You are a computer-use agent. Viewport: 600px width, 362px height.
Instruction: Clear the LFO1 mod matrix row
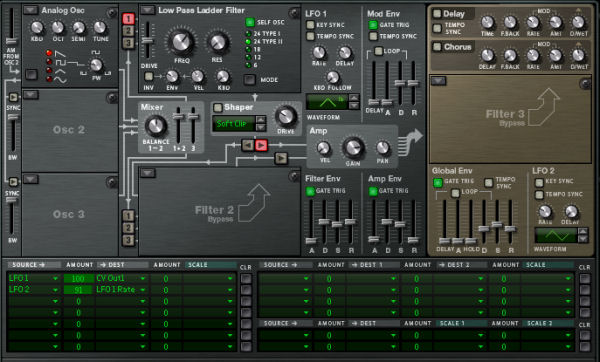point(246,279)
